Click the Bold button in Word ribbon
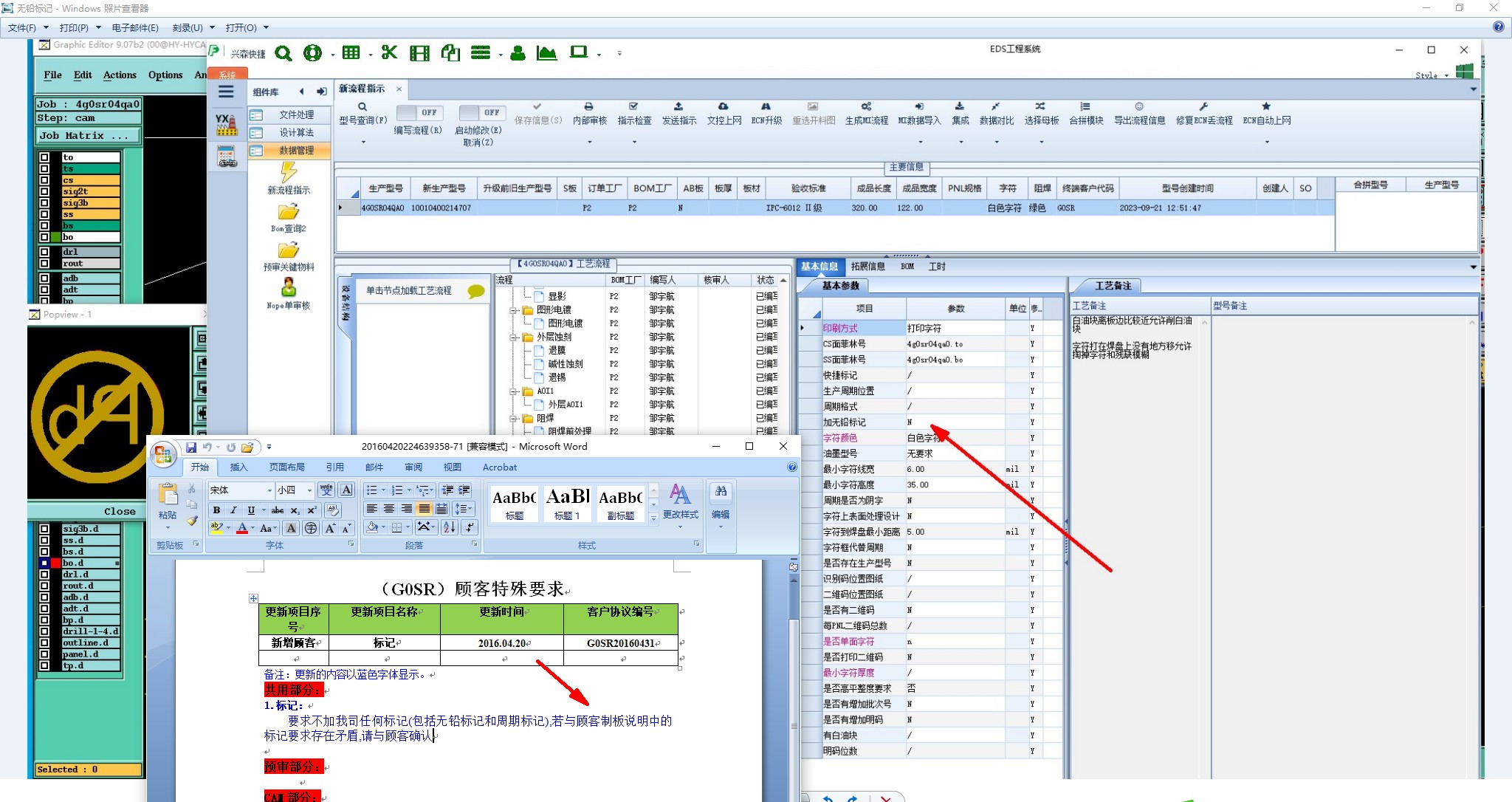Viewport: 1512px width, 802px height. pos(216,510)
